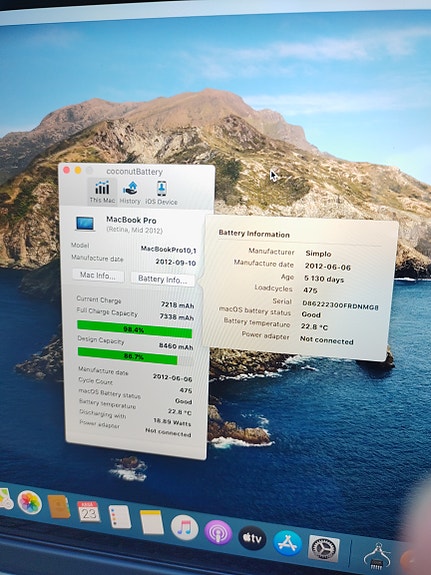Click the model value MacBookPro10,1
The image size is (431, 575).
pyautogui.click(x=168, y=250)
